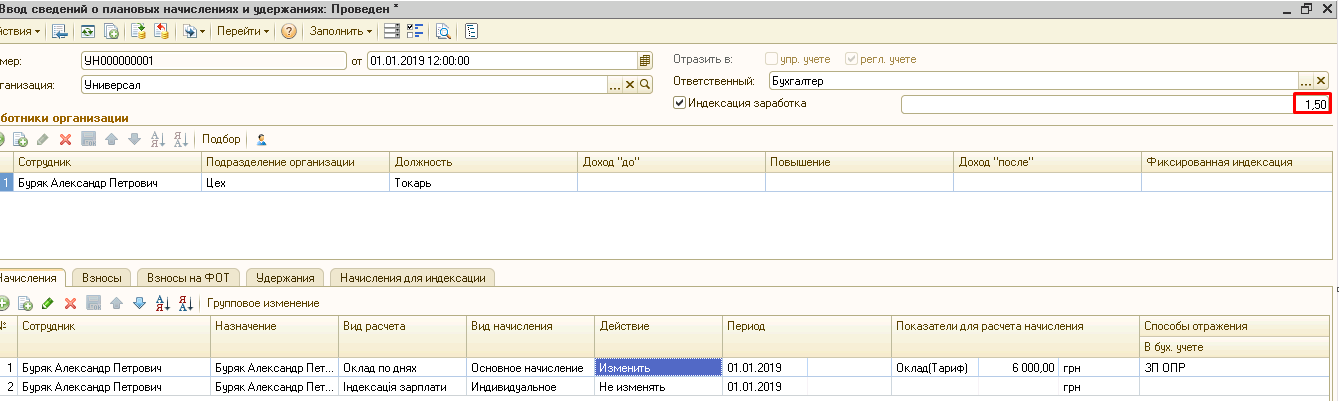Click the person icon next to Подбор
Image resolution: width=1339 pixels, height=401 pixels.
pyautogui.click(x=262, y=139)
